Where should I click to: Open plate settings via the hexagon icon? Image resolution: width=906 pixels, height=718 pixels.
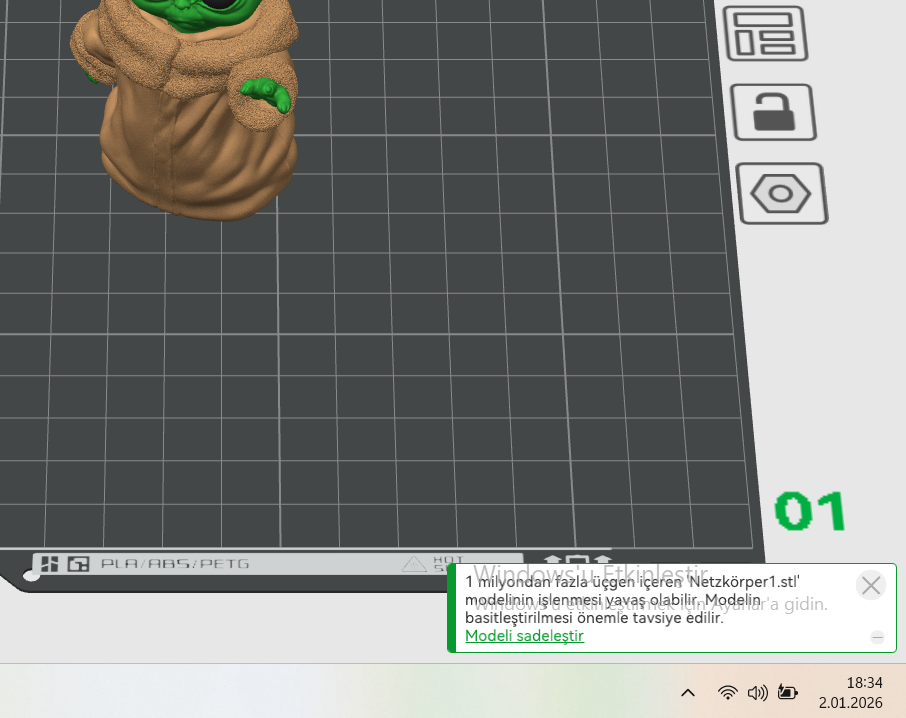(781, 193)
